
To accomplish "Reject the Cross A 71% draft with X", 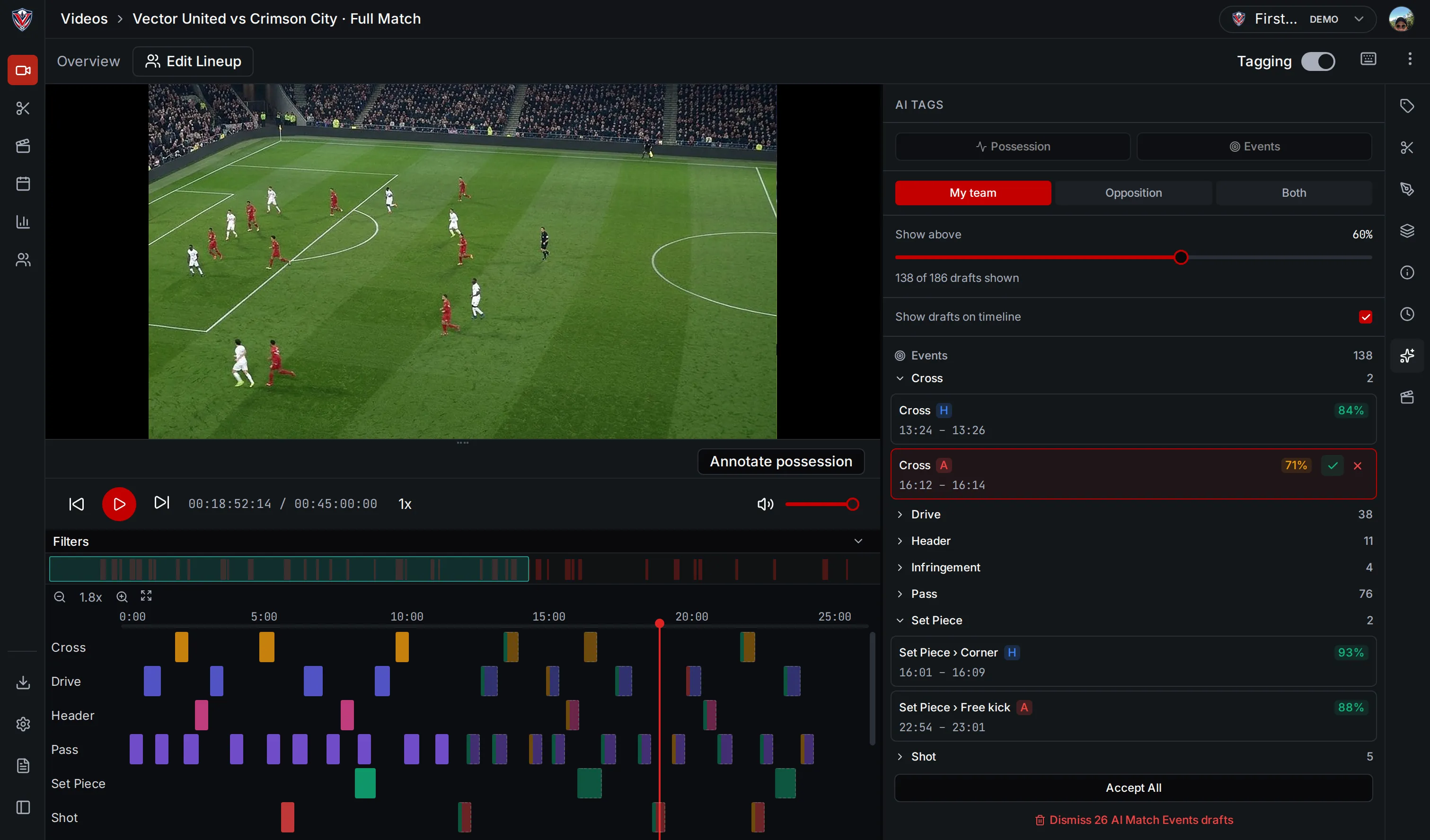I will click(1358, 466).
